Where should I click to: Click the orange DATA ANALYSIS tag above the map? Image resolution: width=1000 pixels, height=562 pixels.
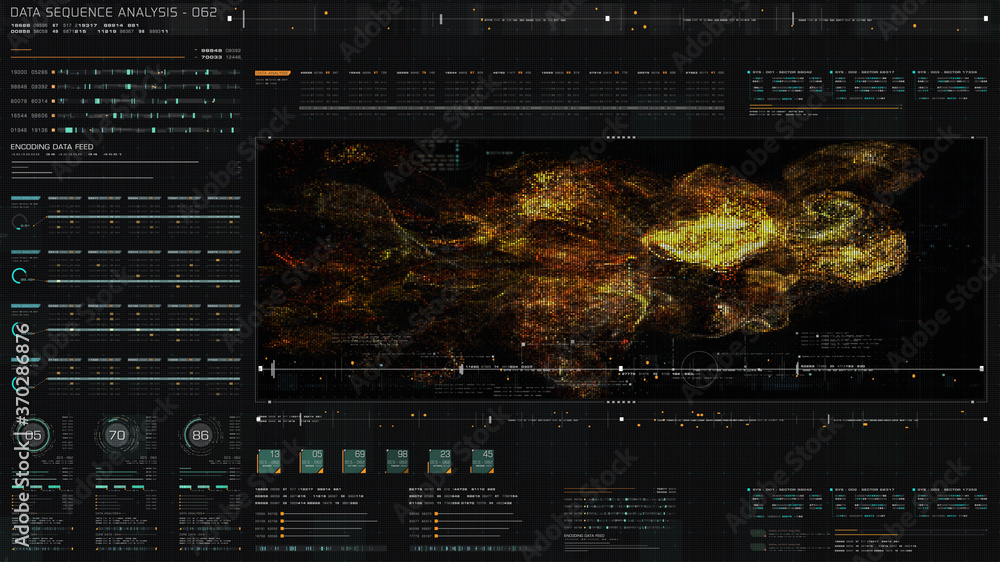272,73
